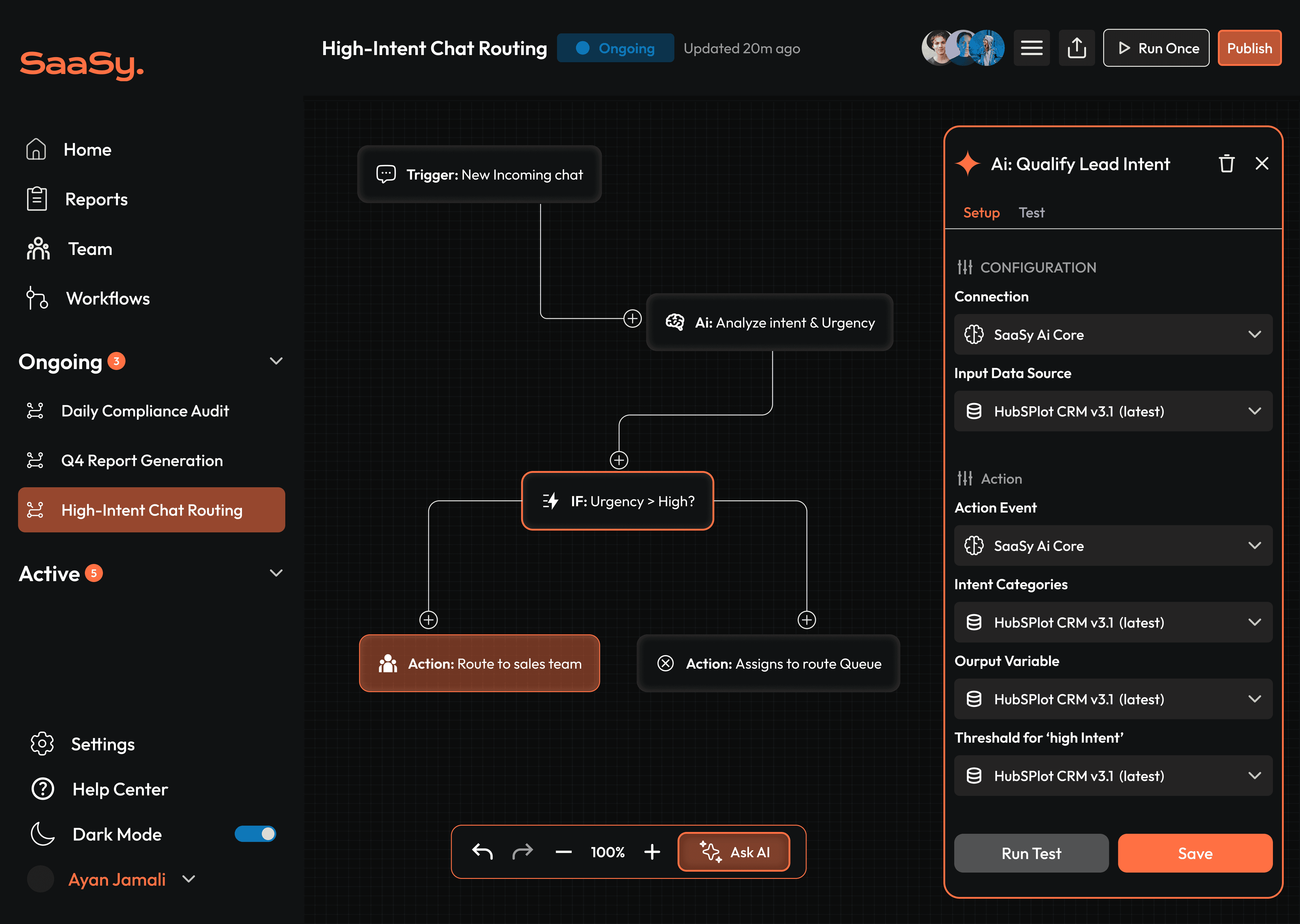
Task: Select the Route to sales team node
Action: [x=479, y=664]
